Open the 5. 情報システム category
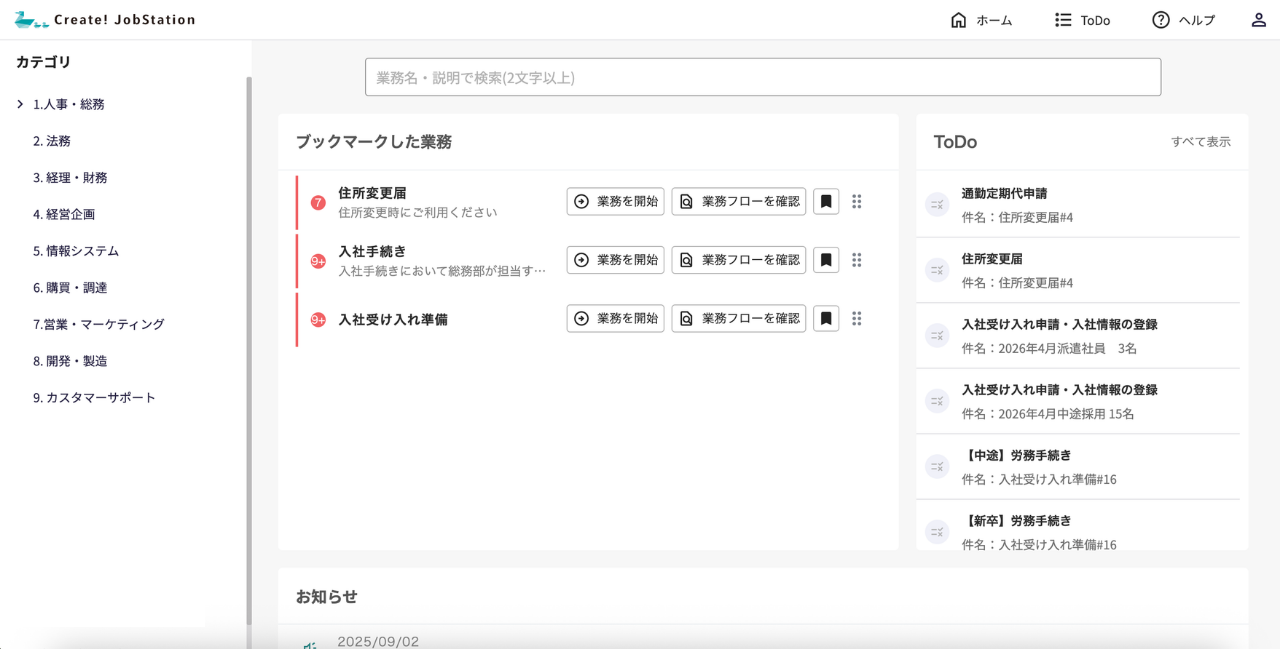The image size is (1280, 650). click(76, 251)
